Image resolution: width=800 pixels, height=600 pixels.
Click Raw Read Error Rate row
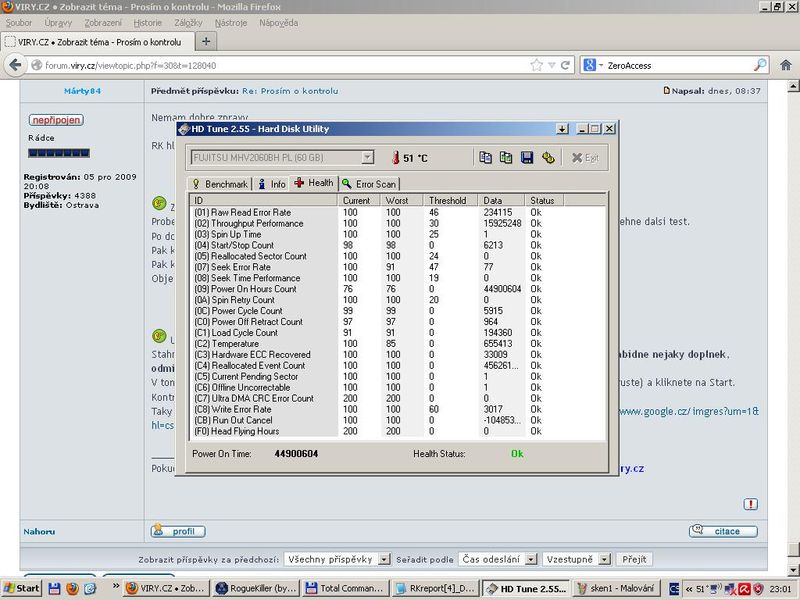pos(397,212)
